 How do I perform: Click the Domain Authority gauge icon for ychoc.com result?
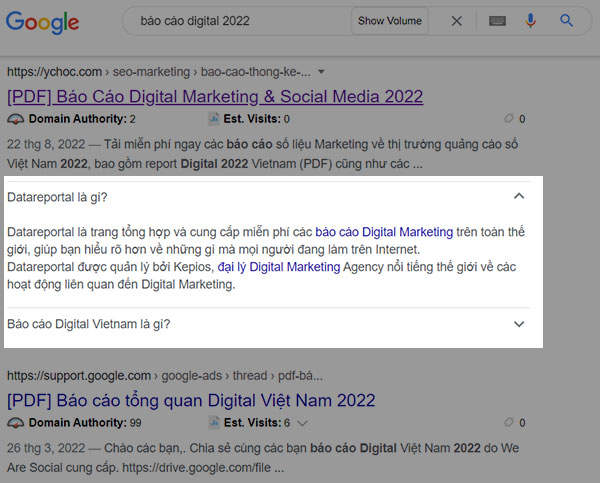[15, 119]
